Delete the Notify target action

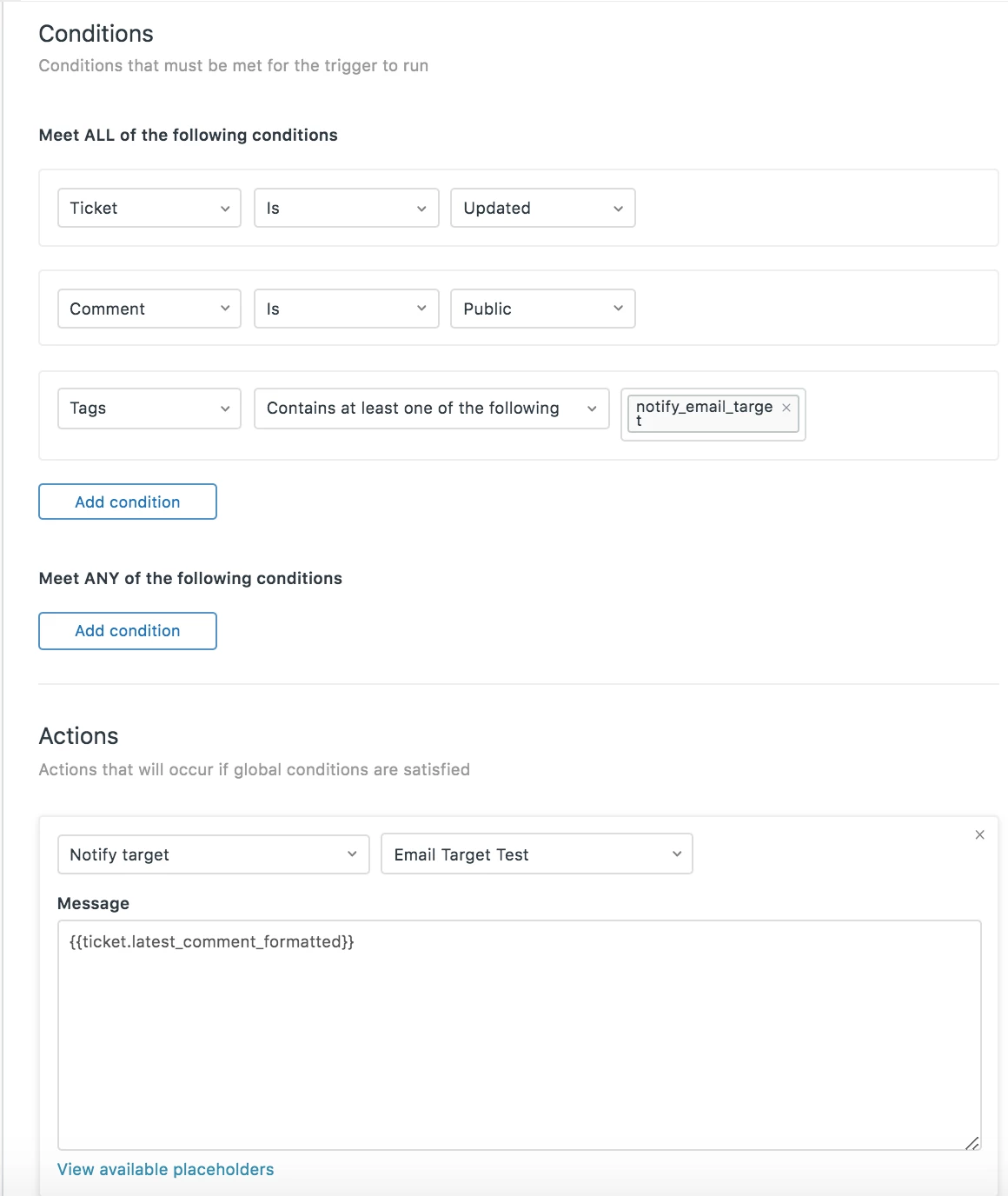click(979, 835)
